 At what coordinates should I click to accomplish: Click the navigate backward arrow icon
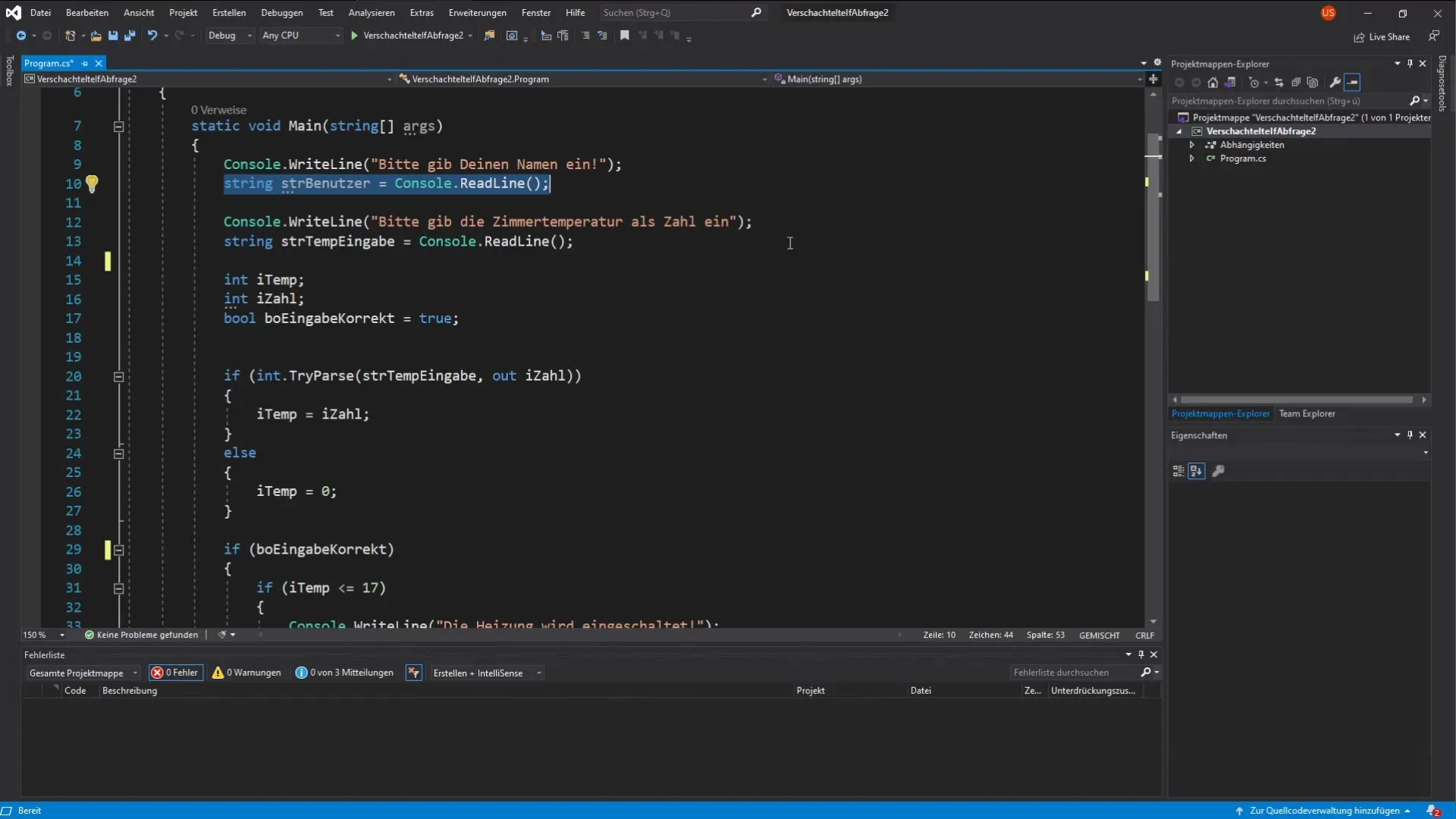tap(21, 36)
